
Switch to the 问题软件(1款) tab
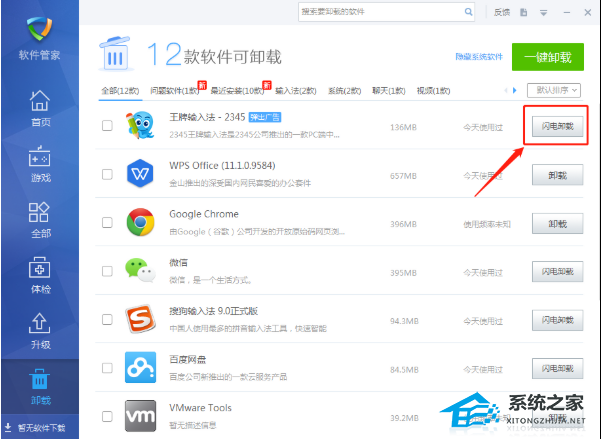(174, 91)
